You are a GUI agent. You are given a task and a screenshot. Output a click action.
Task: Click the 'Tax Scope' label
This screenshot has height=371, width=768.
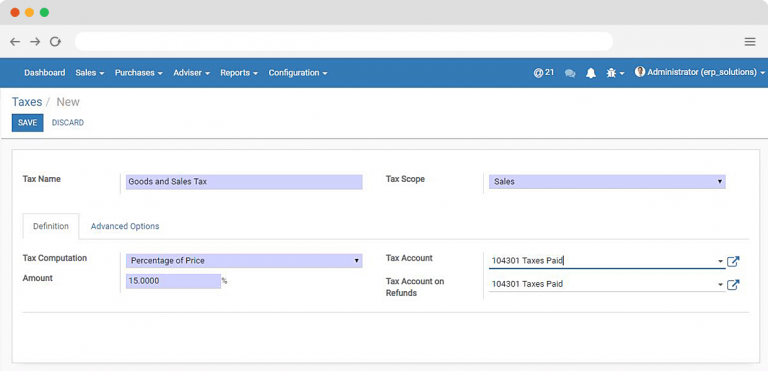pyautogui.click(x=405, y=179)
